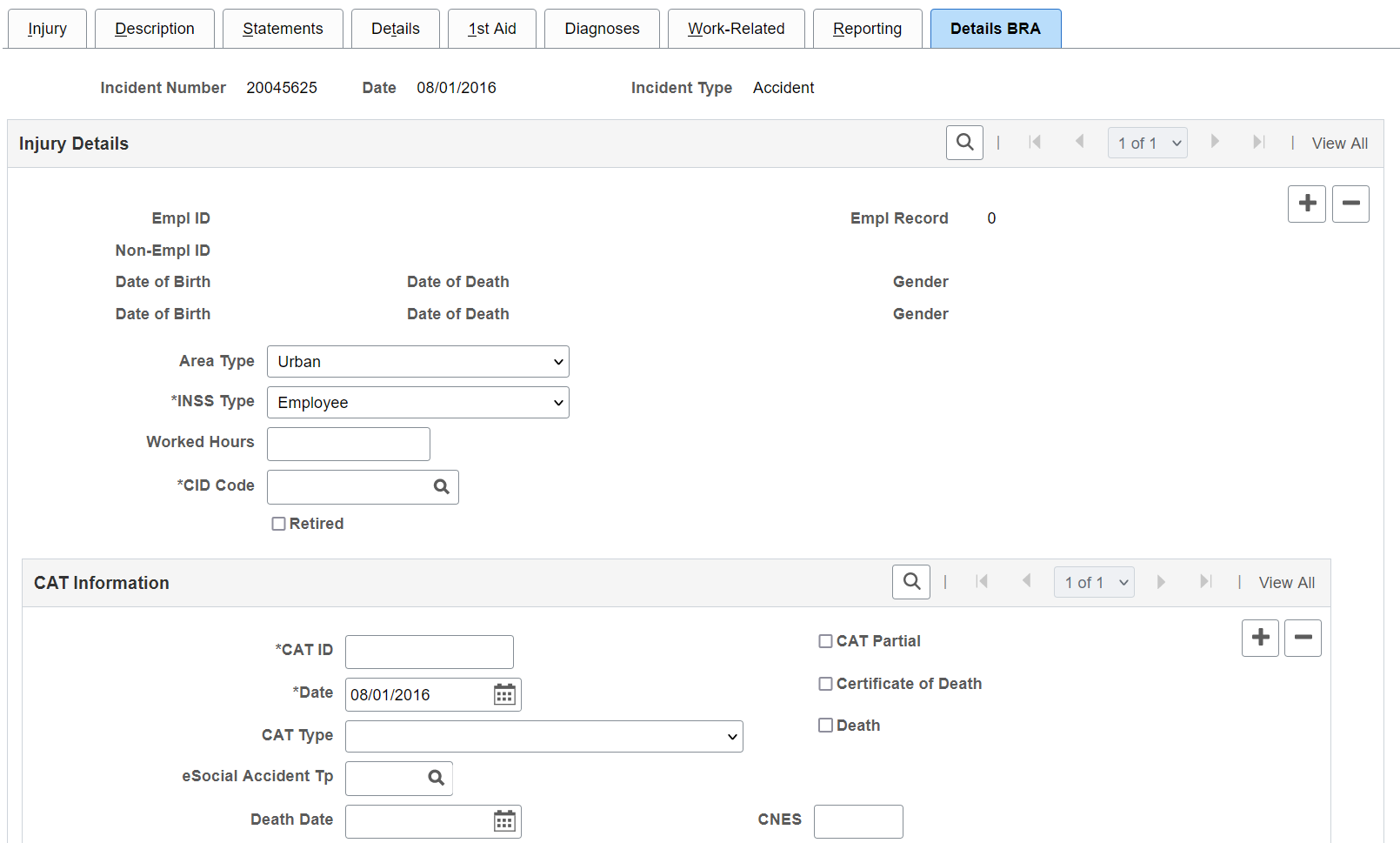Open Injury Details row selector dropdown

point(1147,143)
